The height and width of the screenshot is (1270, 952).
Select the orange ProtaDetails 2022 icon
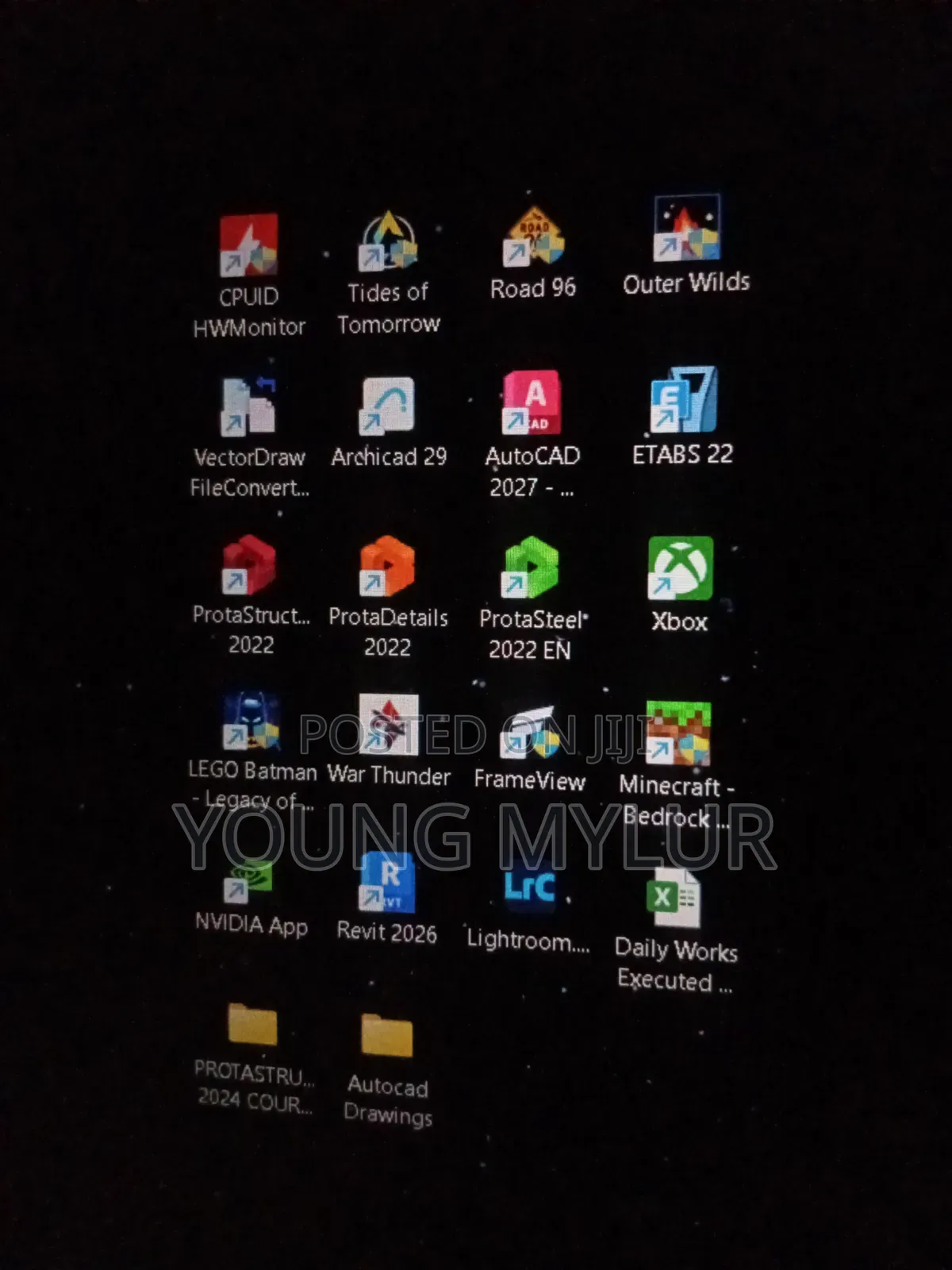coord(387,566)
